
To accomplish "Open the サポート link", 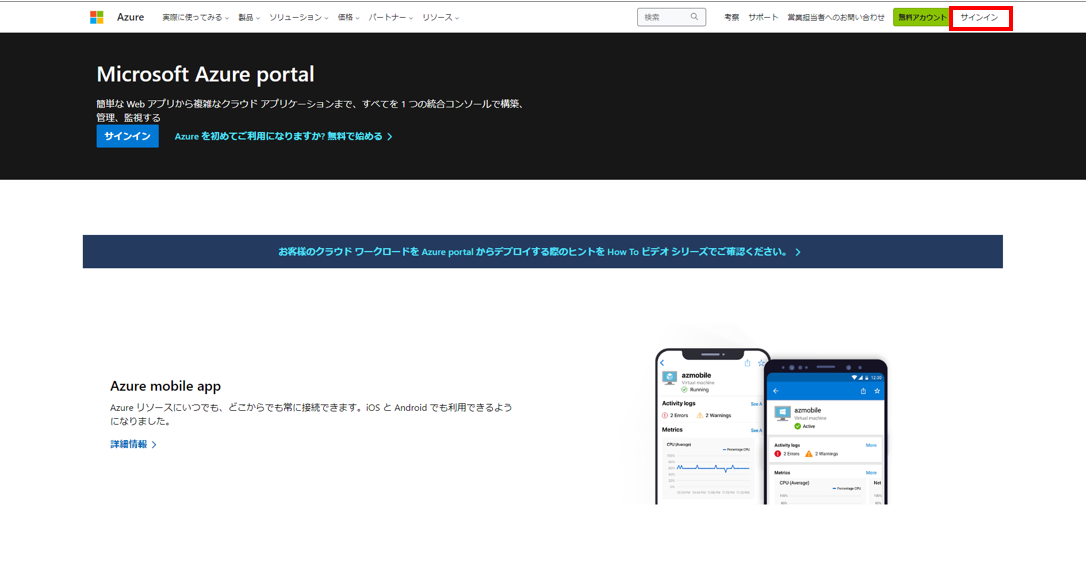I will click(x=763, y=17).
